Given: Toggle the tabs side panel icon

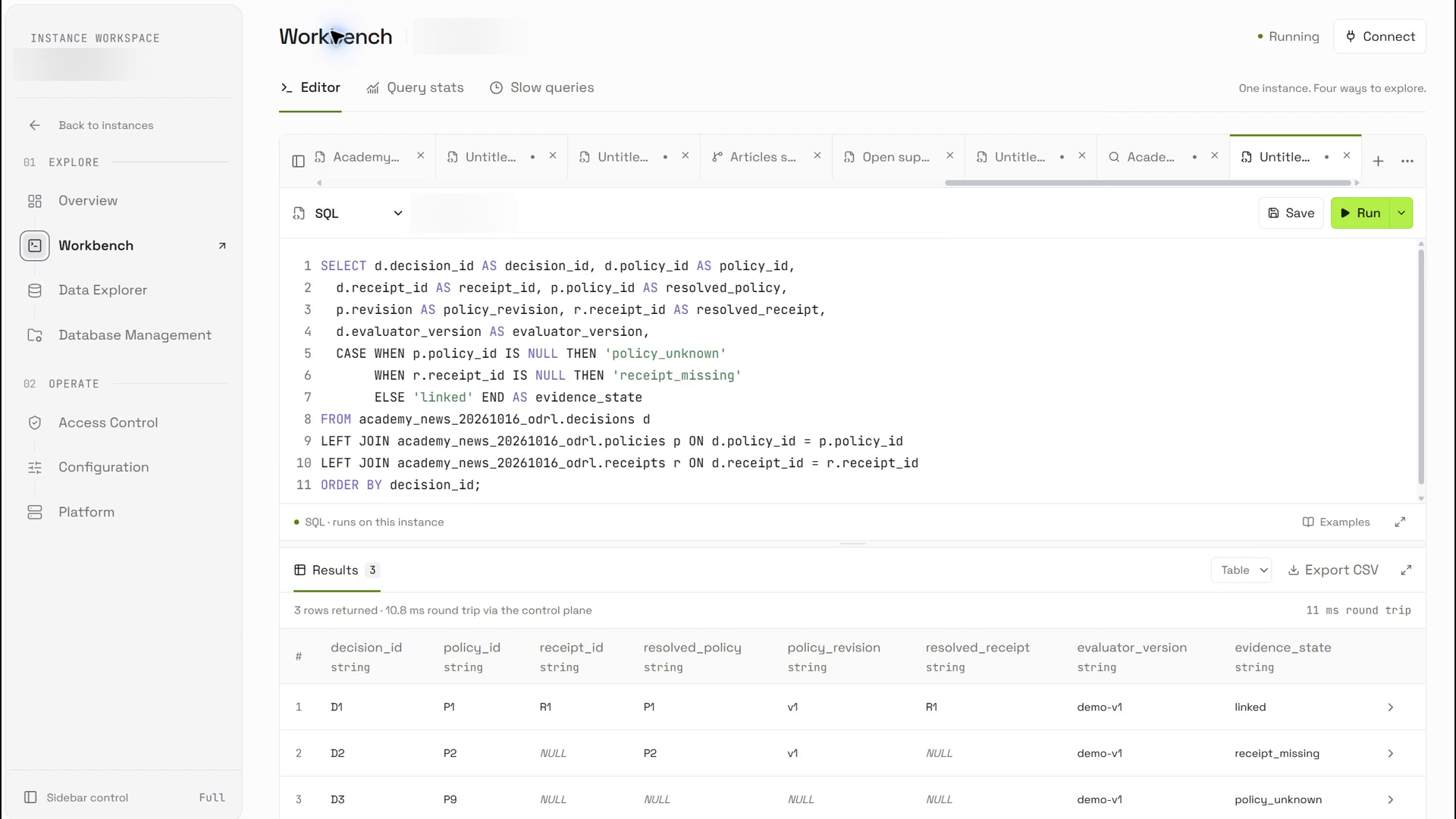Looking at the screenshot, I should (298, 161).
